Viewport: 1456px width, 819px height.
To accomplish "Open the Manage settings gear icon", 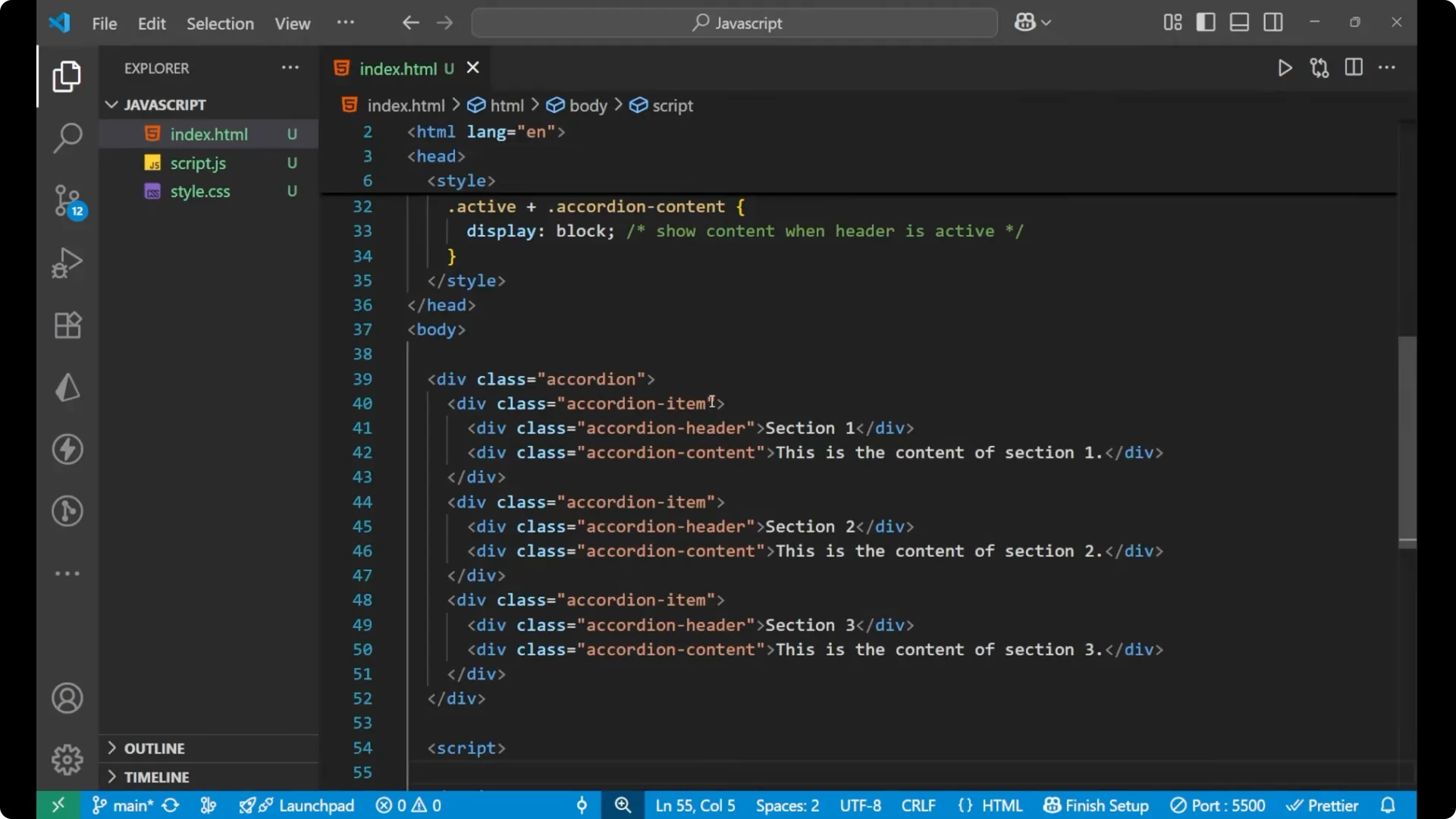I will tap(67, 759).
